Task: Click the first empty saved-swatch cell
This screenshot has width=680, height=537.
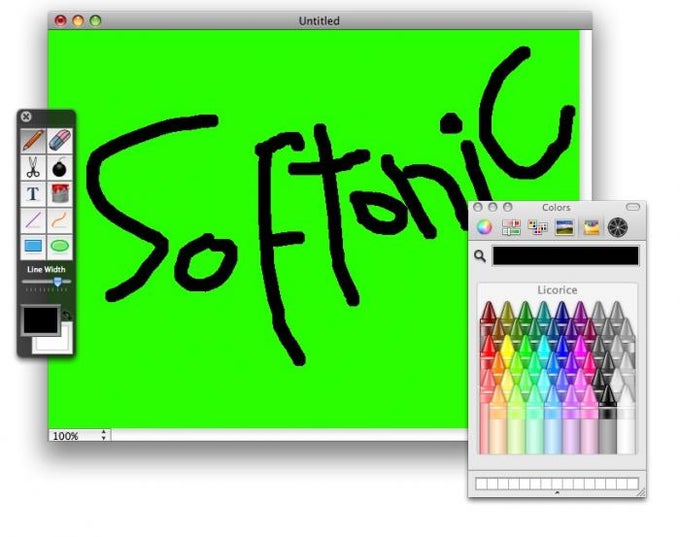Action: [x=481, y=483]
